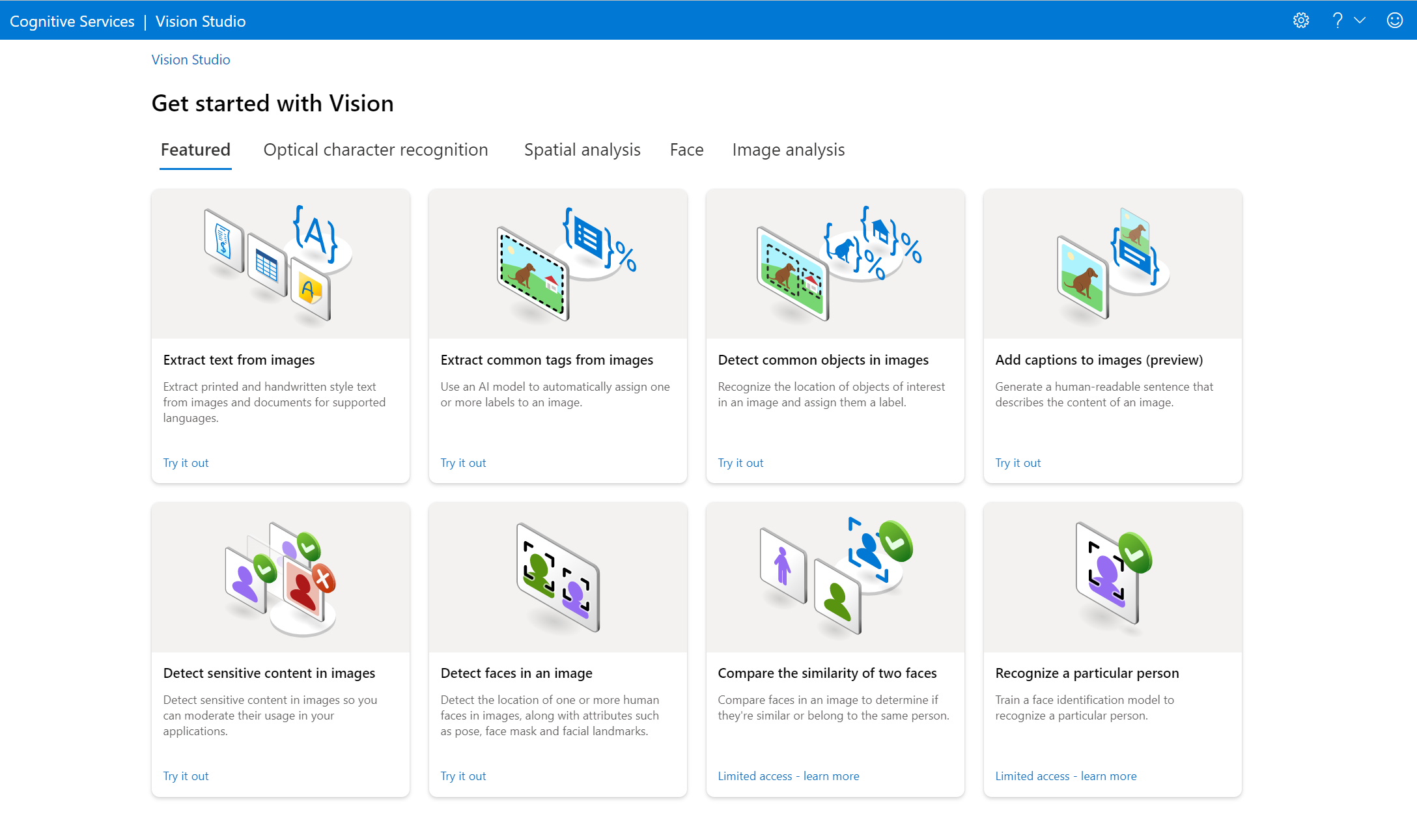1417x840 pixels.
Task: Click the Face tab in navigation
Action: pos(686,150)
